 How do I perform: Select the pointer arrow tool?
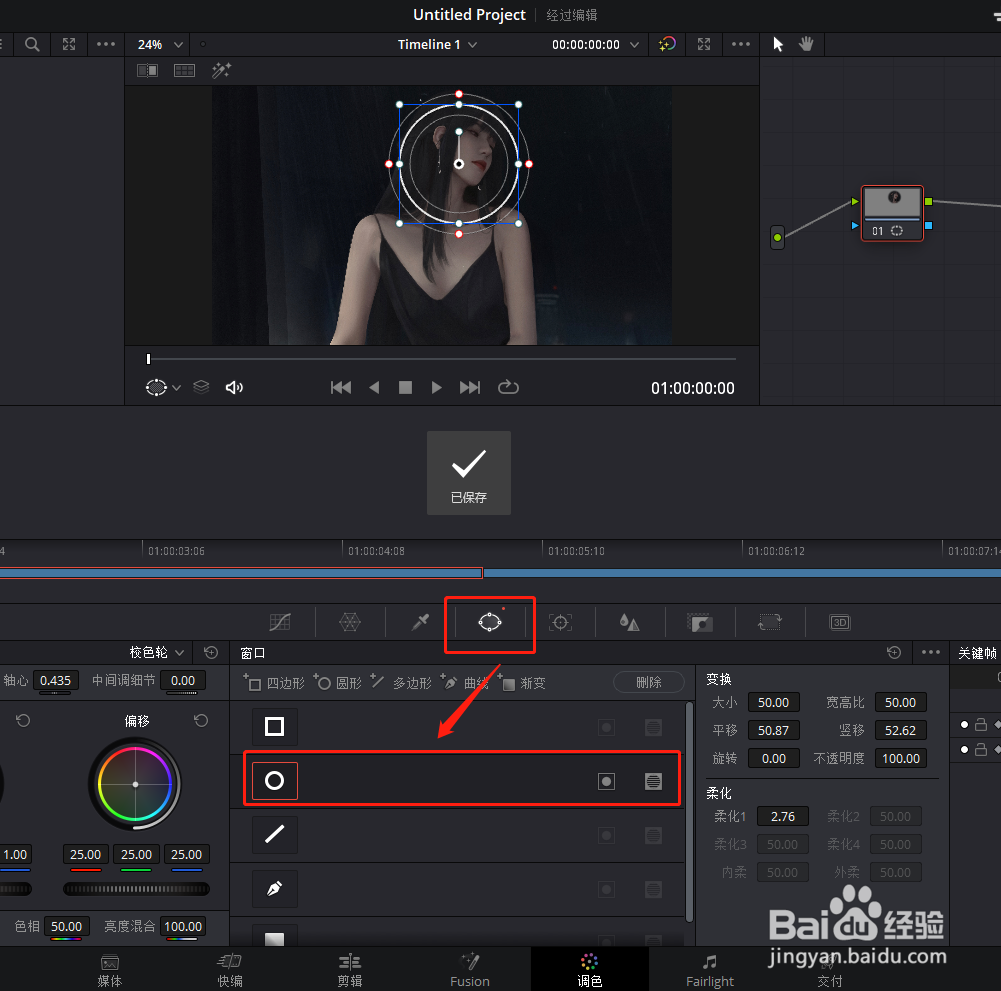click(778, 44)
